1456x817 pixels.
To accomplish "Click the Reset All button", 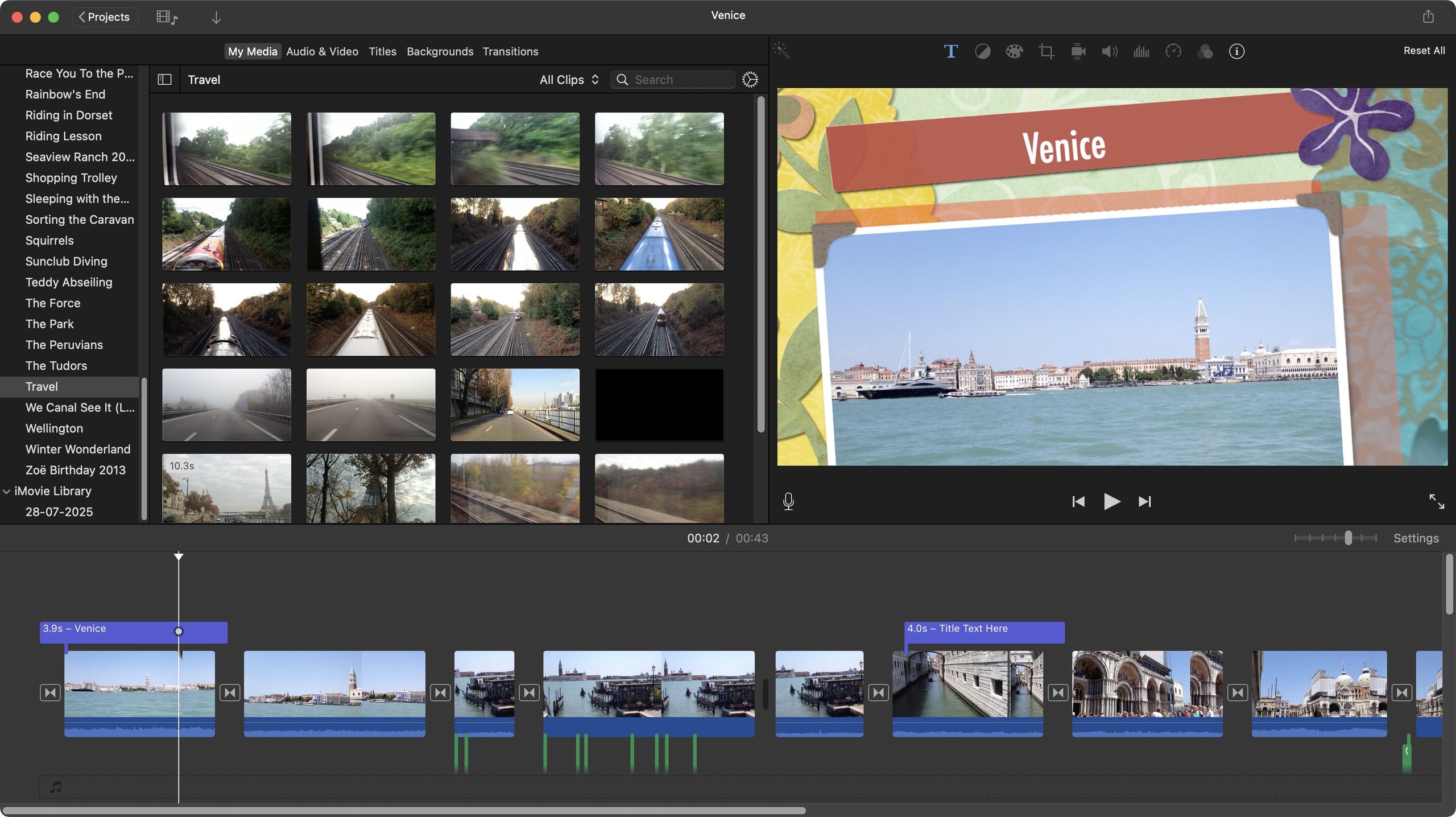I will pos(1424,50).
